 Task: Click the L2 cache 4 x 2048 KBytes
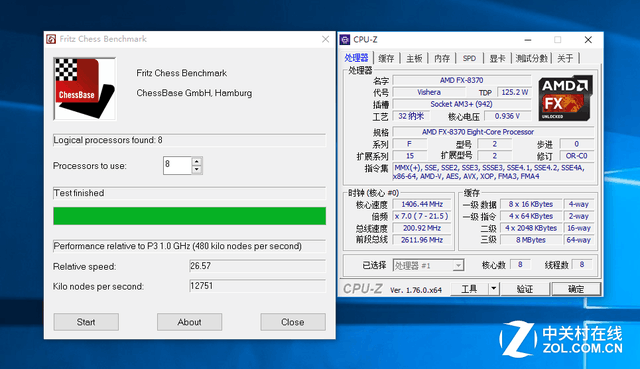point(531,228)
